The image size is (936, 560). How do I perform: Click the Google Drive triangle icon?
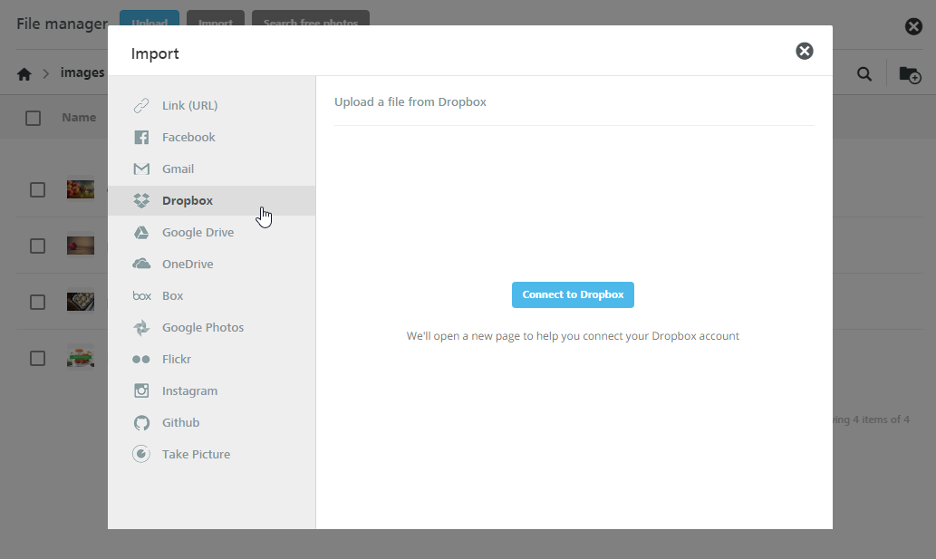click(141, 232)
